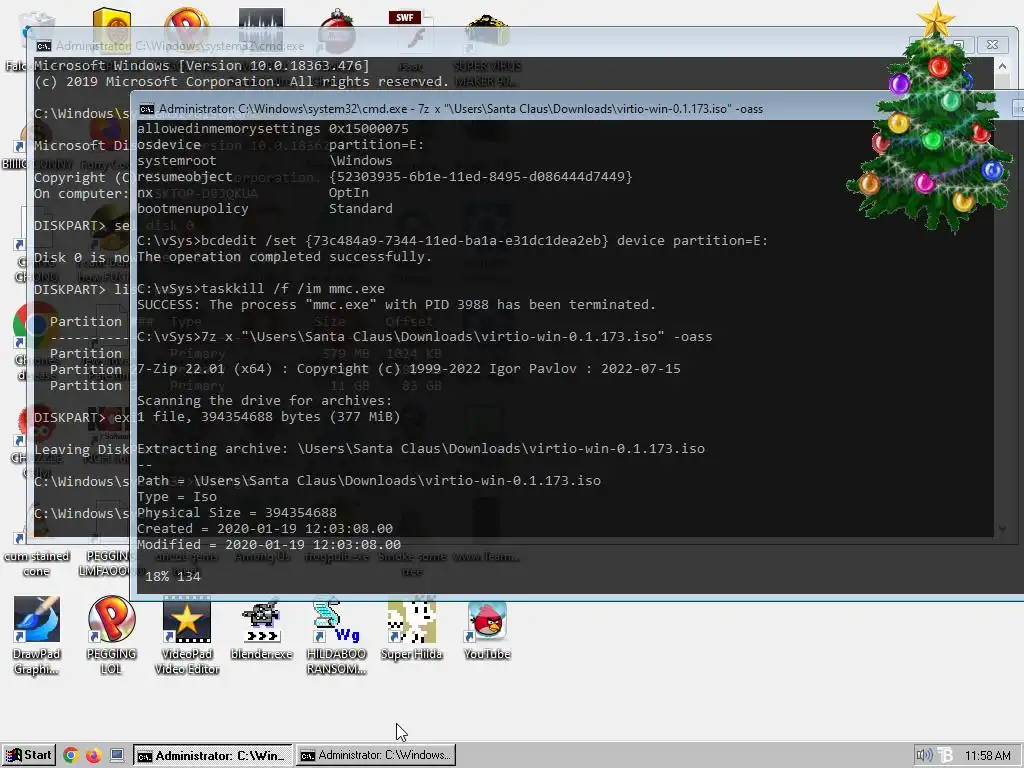The height and width of the screenshot is (768, 1024).
Task: Click the bcdedit /set command line
Action: coord(453,240)
